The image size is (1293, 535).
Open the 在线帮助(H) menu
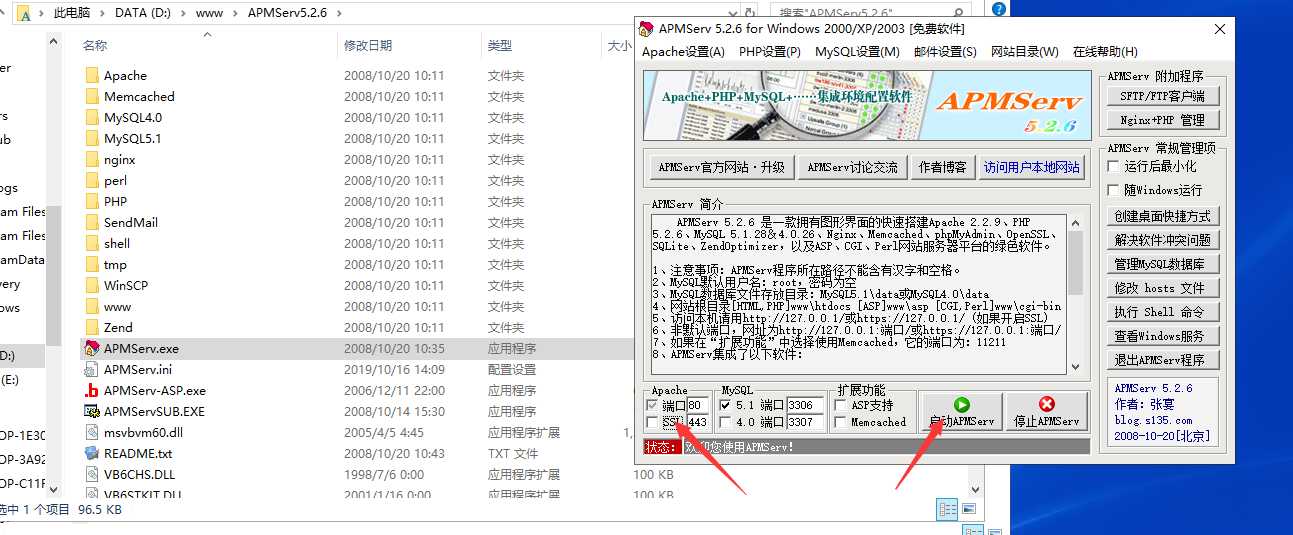pos(1105,52)
